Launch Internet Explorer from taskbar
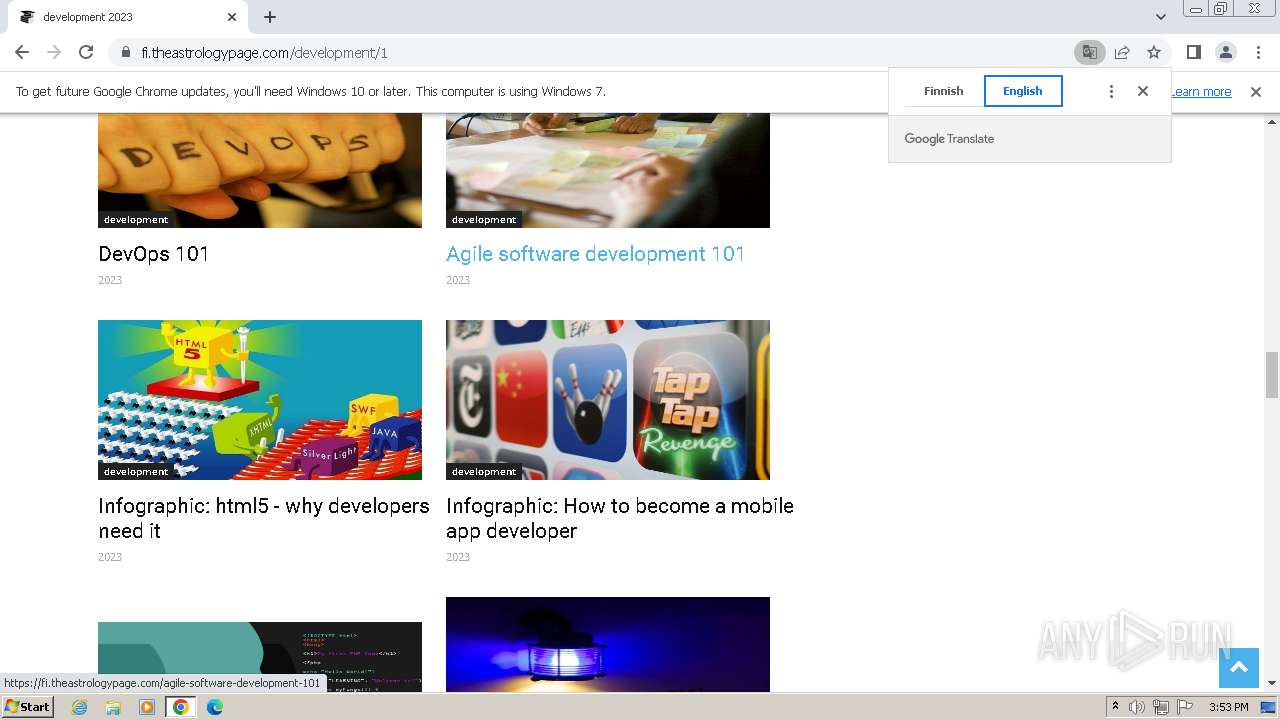Screen dimensions: 1280x720 click(x=79, y=707)
